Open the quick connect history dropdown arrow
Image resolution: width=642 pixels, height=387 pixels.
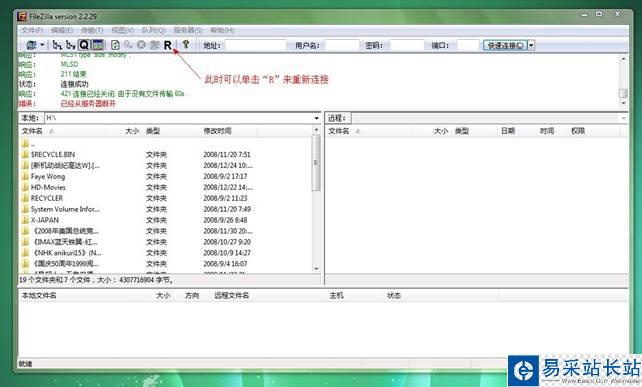(531, 45)
